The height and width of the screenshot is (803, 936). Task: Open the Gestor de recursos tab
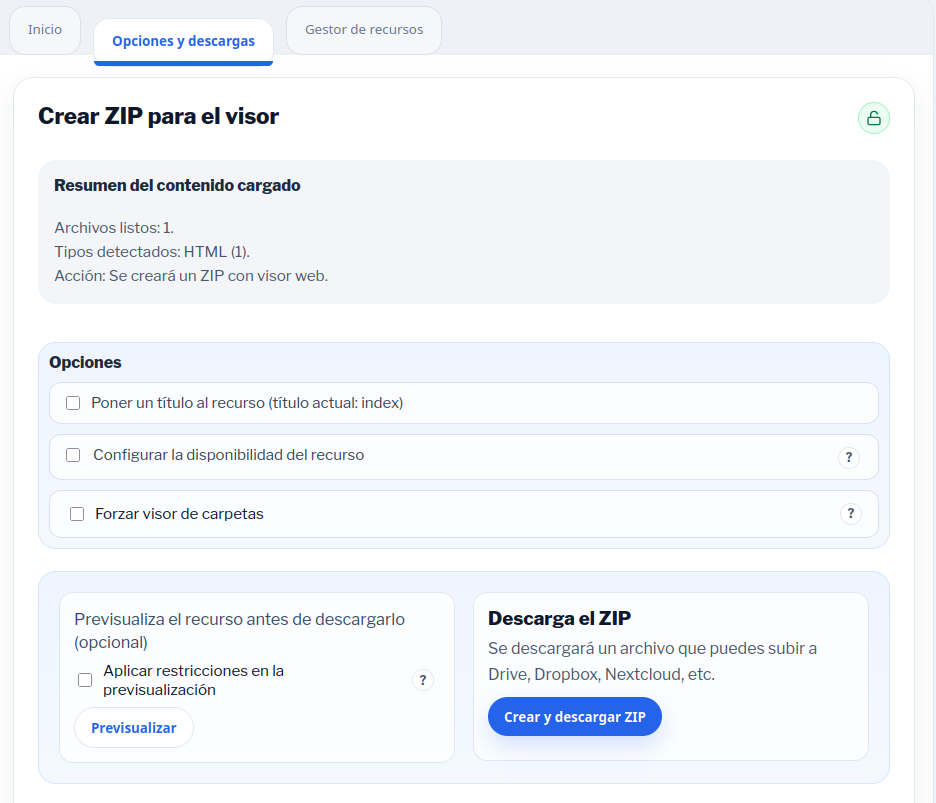[x=364, y=30]
